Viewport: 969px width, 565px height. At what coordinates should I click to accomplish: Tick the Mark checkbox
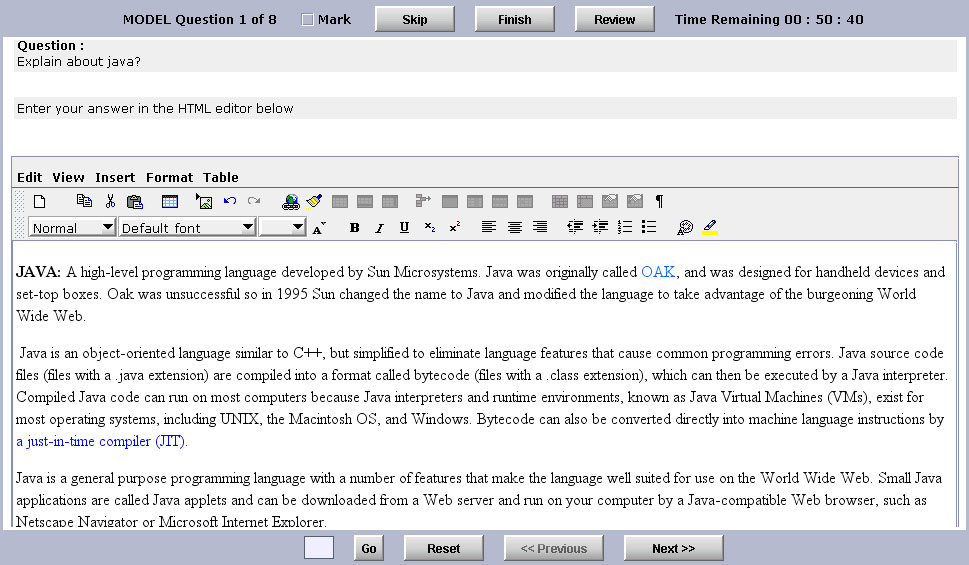[x=307, y=20]
